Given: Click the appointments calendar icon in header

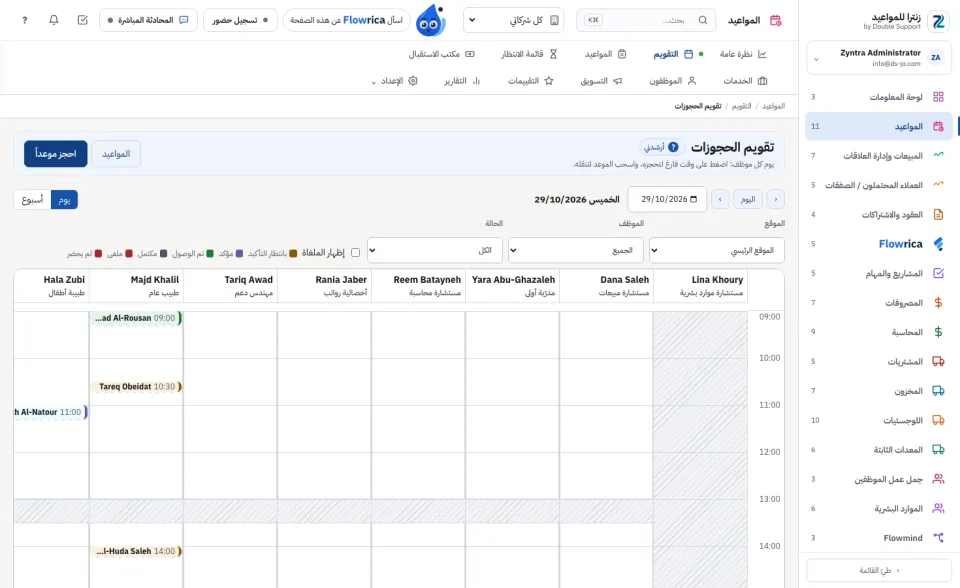Looking at the screenshot, I should (775, 20).
